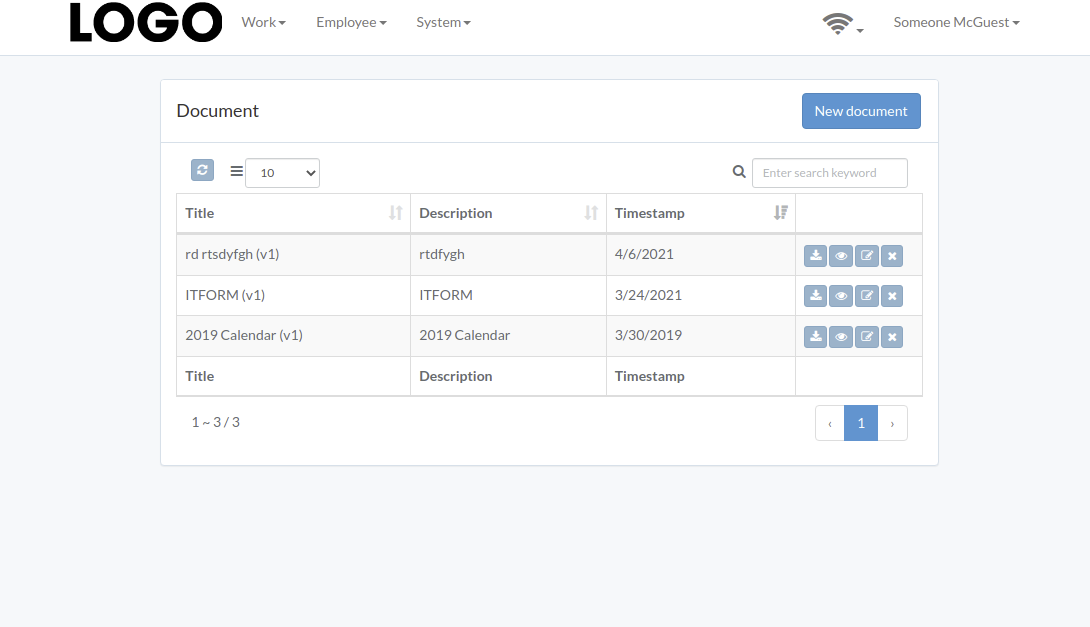Click the 3/30/2019 timestamp cell
The height and width of the screenshot is (627, 1090).
pyautogui.click(x=701, y=336)
